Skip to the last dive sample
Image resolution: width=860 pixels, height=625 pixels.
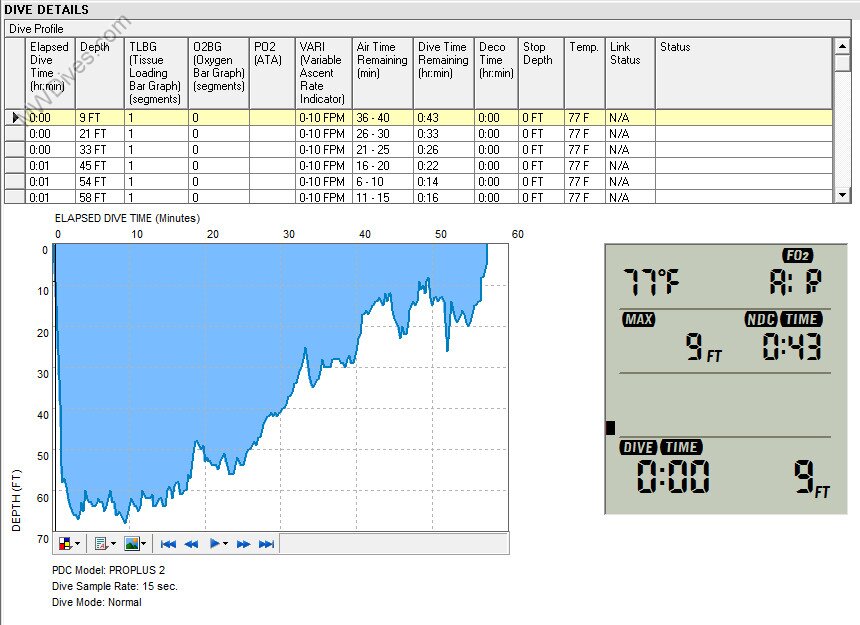click(x=266, y=544)
